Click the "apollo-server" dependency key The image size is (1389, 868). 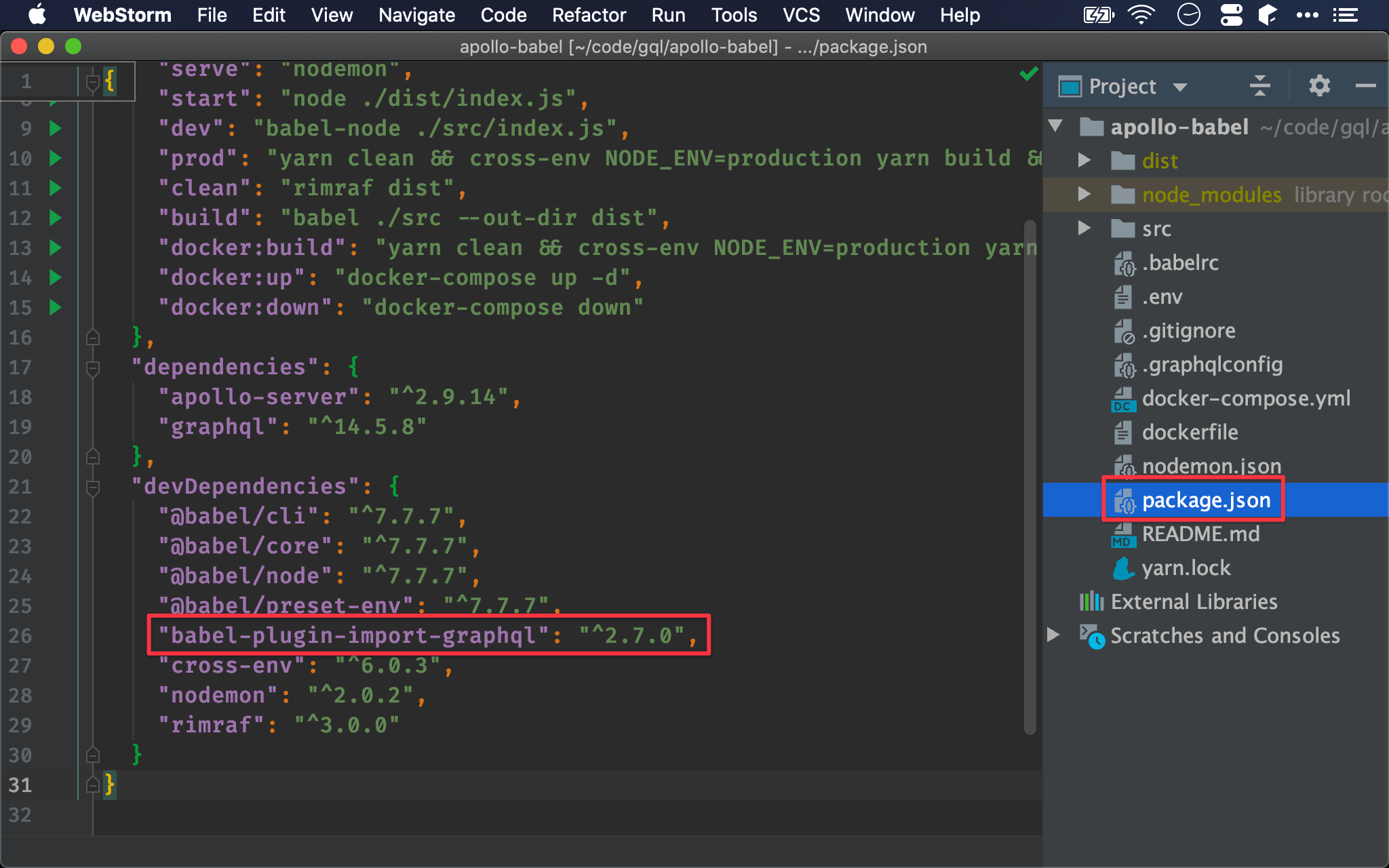point(258,397)
